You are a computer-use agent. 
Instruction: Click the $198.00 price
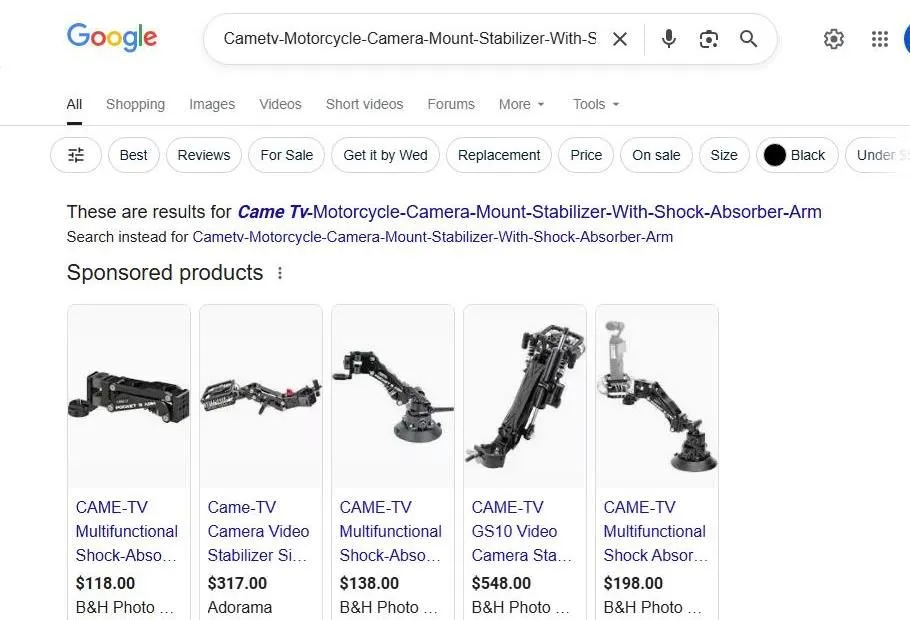click(633, 583)
